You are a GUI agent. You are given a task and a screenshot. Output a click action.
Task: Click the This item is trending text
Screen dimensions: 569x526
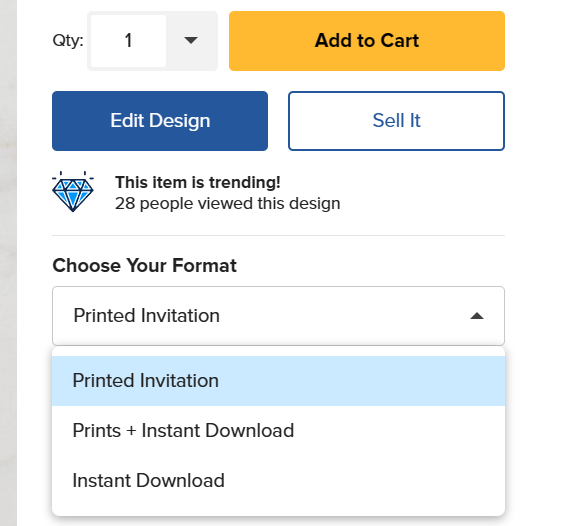198,182
